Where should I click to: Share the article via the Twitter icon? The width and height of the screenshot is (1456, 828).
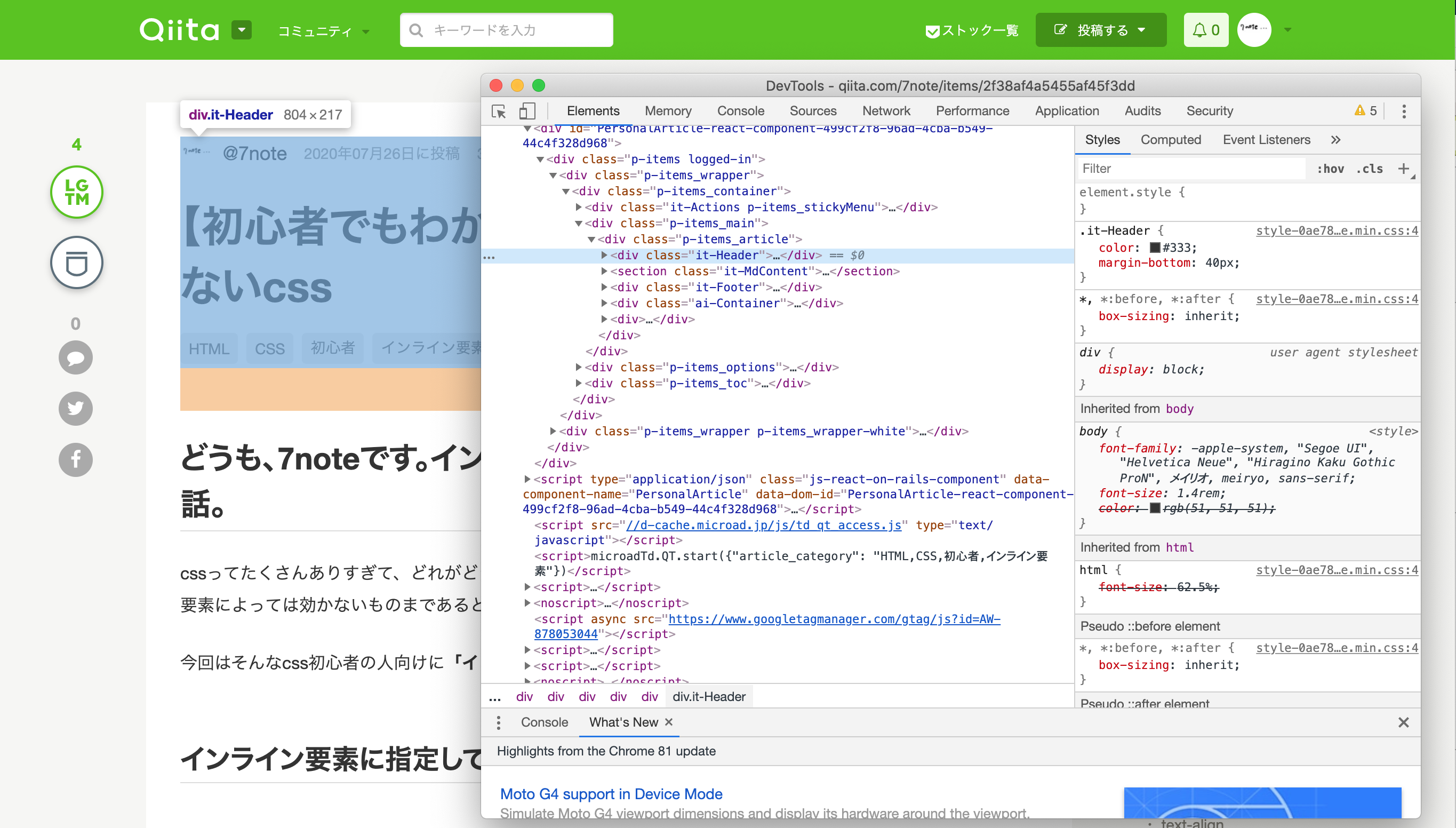point(76,408)
